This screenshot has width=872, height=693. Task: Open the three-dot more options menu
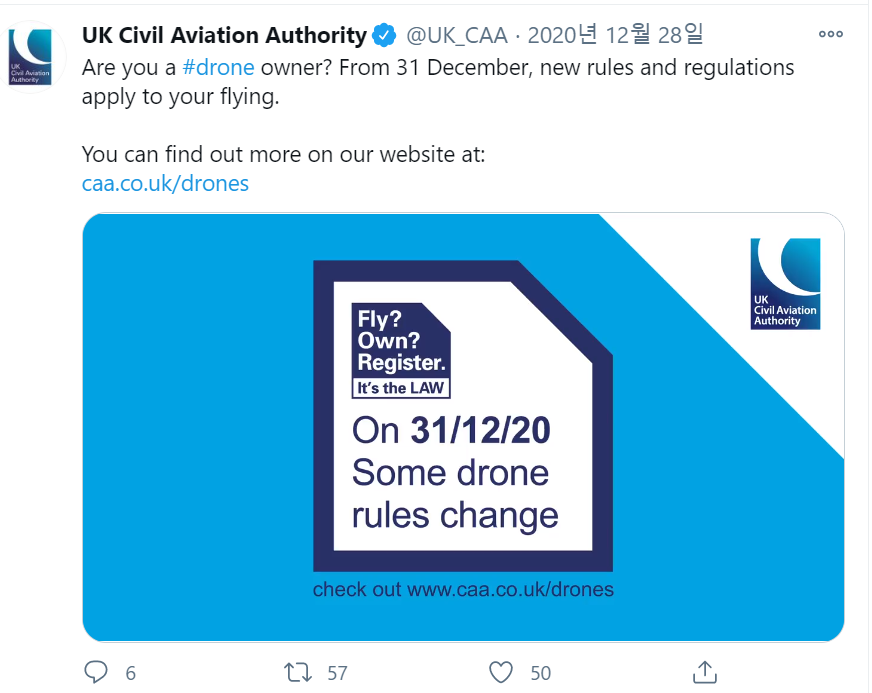click(x=831, y=34)
